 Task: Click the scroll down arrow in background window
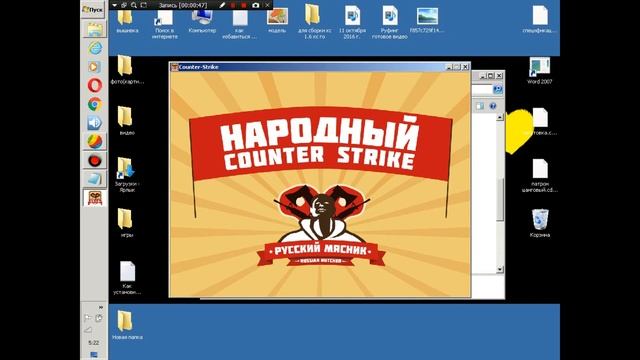[500, 269]
